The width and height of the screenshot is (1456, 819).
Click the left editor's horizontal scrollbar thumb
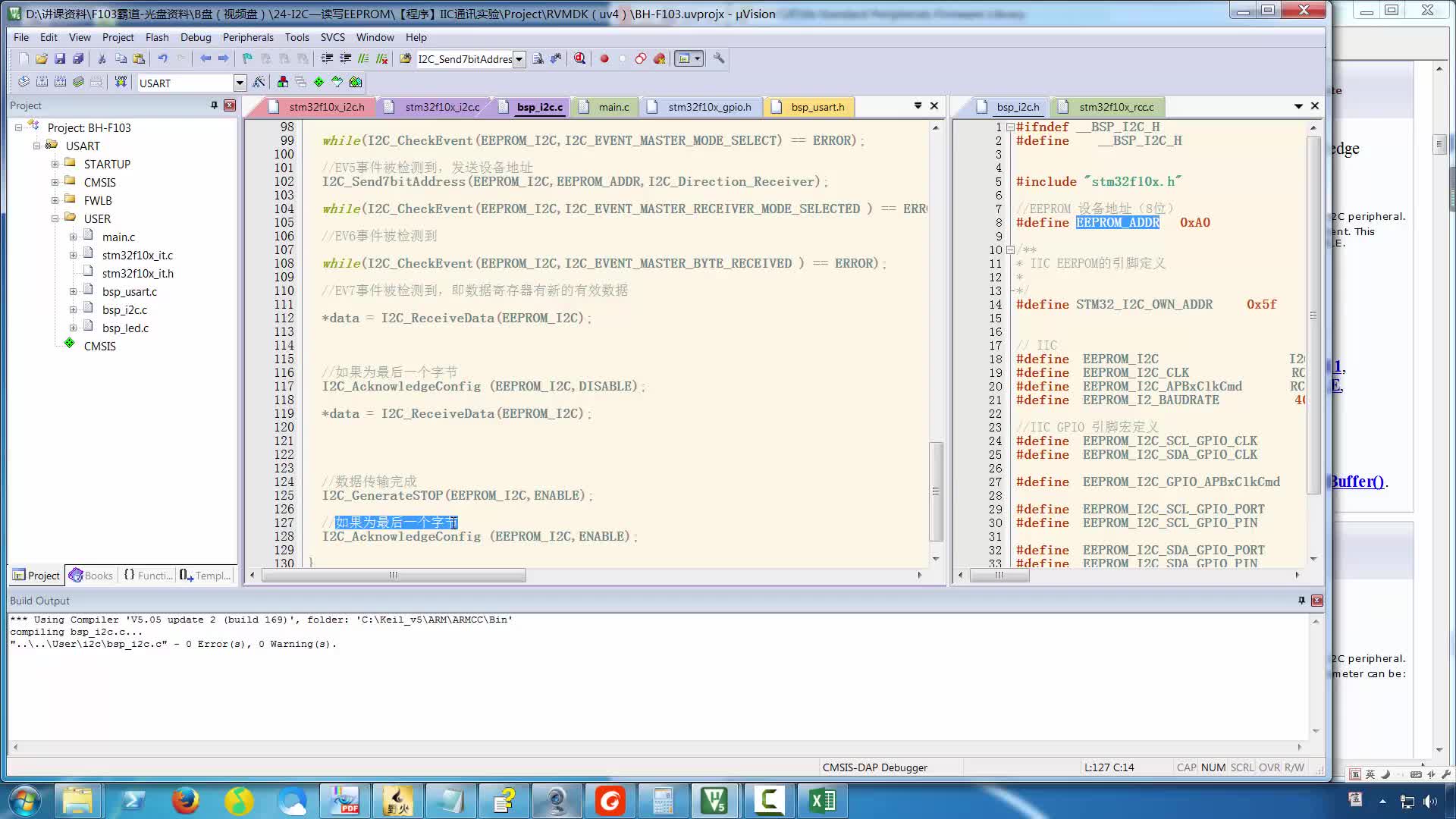(394, 576)
